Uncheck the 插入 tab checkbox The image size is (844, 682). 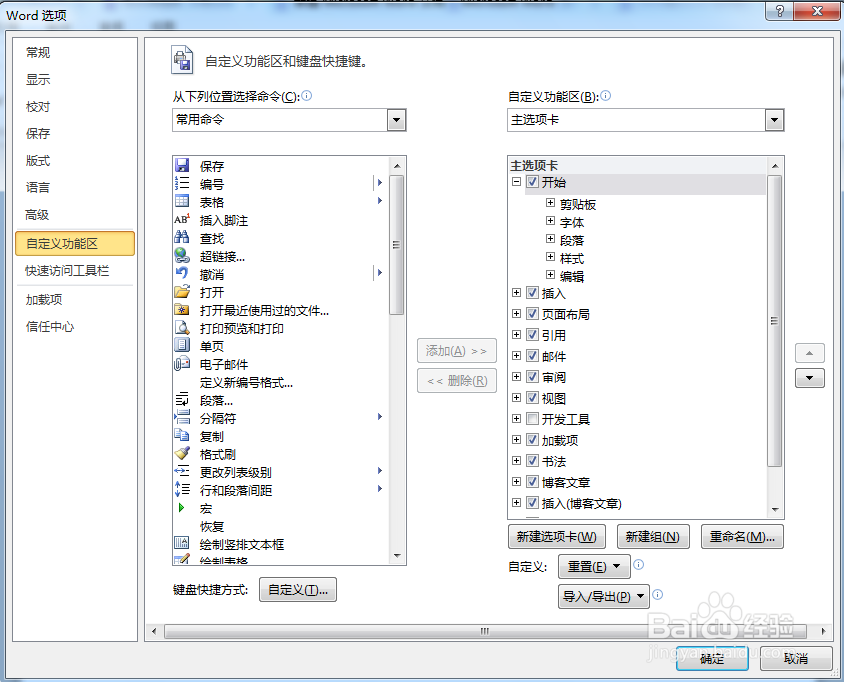(532, 293)
